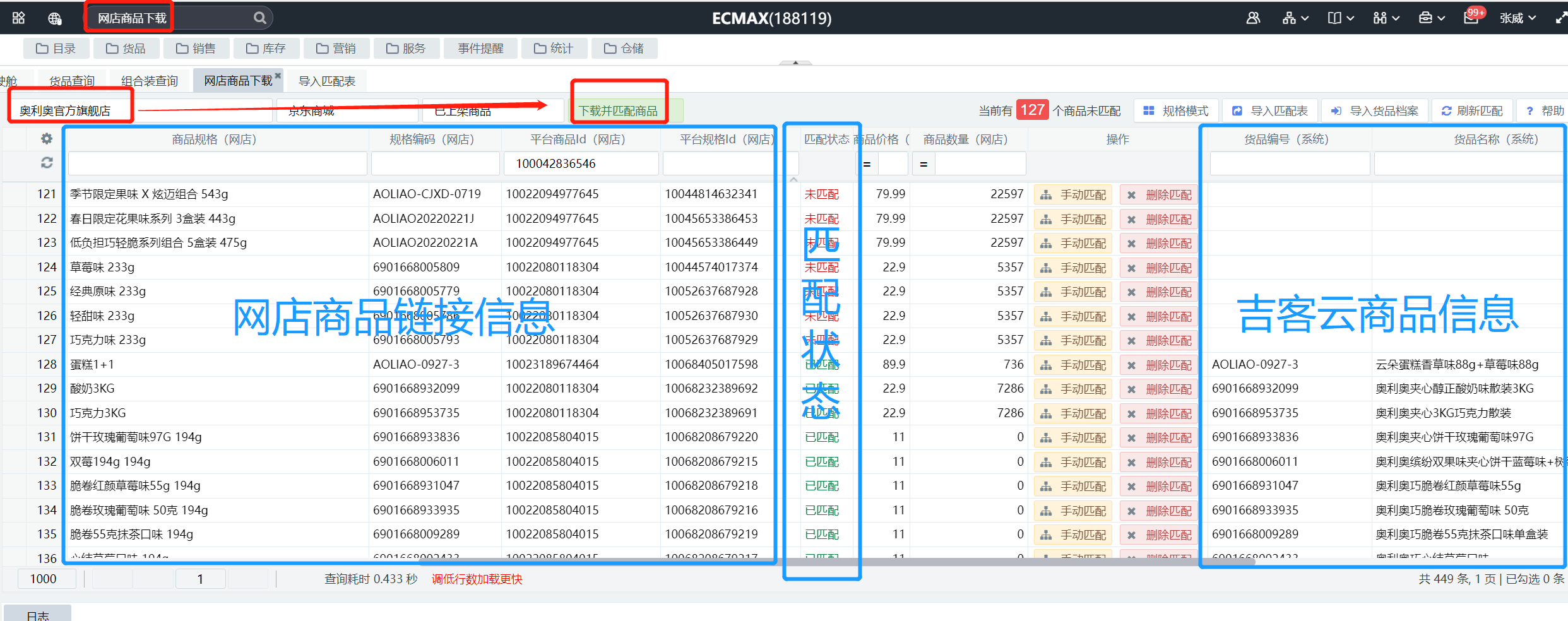Click 删除匹配 for row 128
Viewport: 1568px width, 621px height.
point(1159,365)
